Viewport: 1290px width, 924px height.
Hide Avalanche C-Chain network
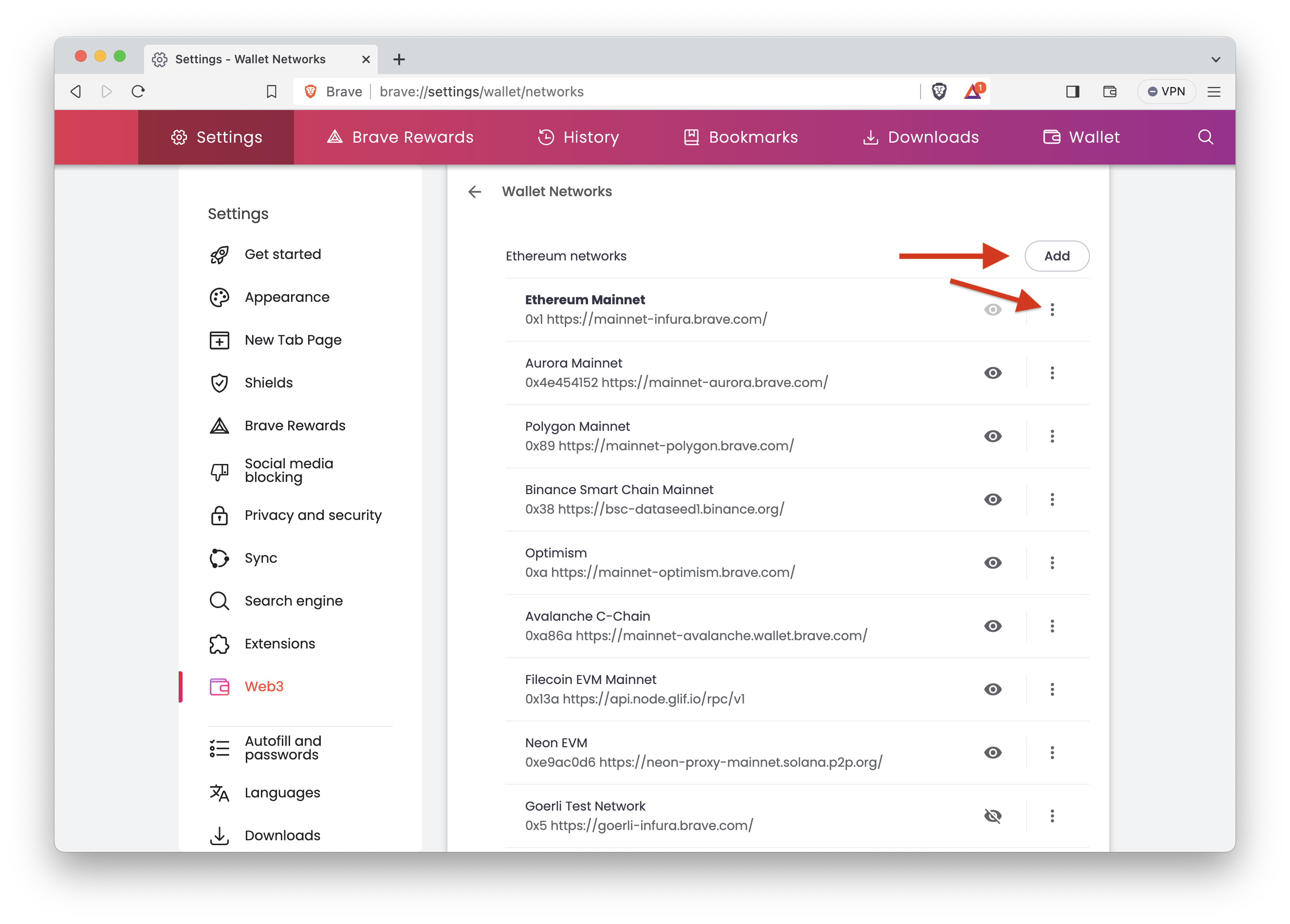pyautogui.click(x=993, y=627)
